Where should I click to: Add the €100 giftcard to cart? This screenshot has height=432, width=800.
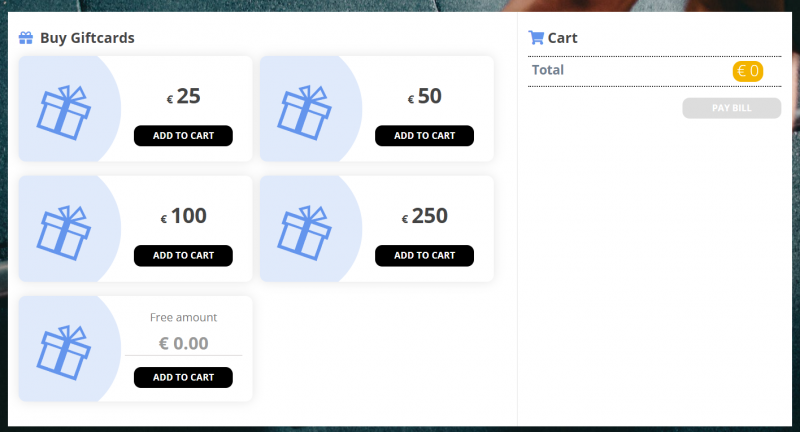183,256
